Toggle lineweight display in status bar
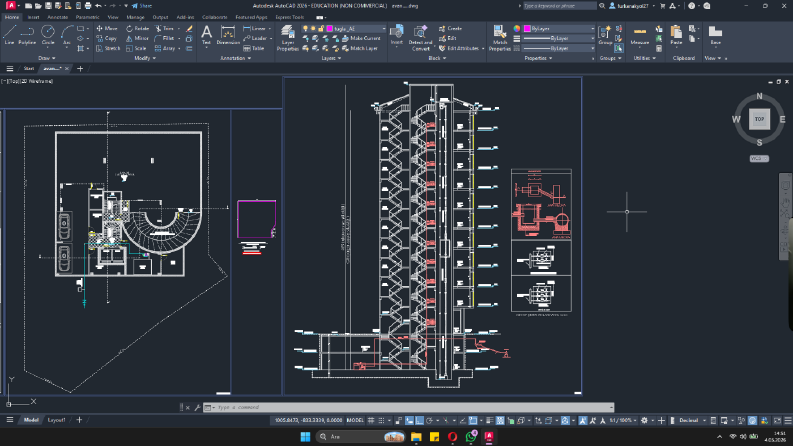The width and height of the screenshot is (793, 446). (489, 420)
